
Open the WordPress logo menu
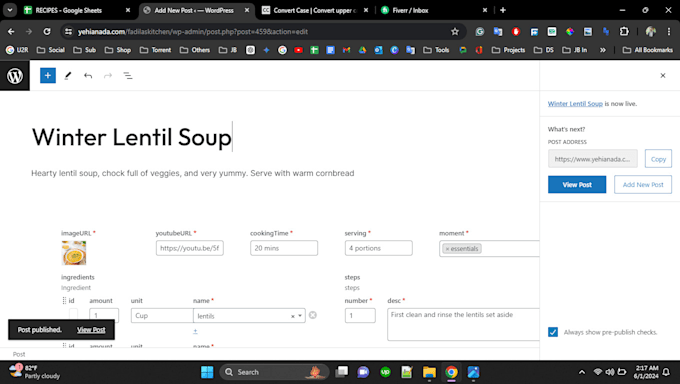pos(15,76)
